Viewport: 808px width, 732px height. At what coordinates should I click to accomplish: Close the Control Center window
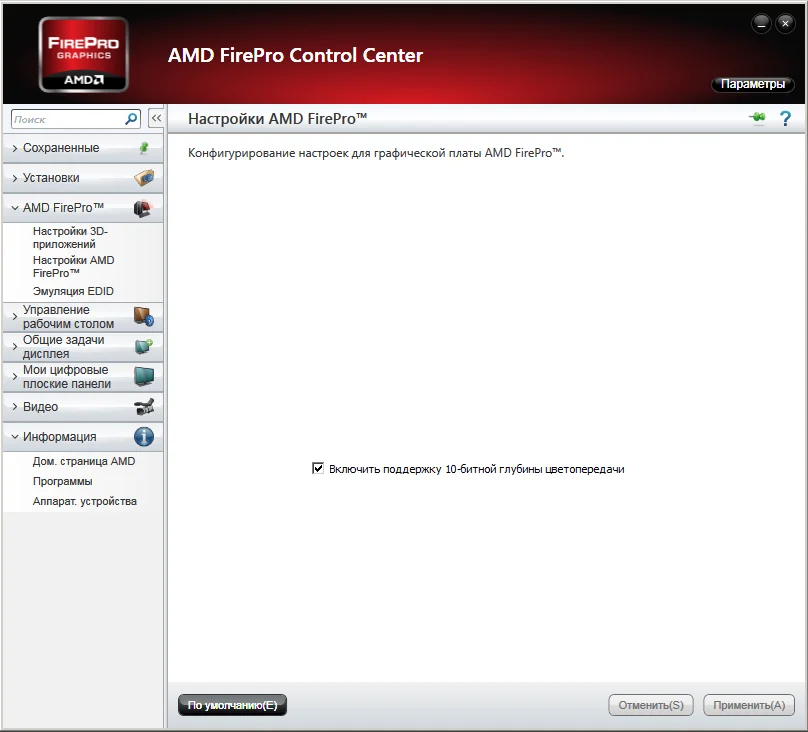click(x=785, y=24)
